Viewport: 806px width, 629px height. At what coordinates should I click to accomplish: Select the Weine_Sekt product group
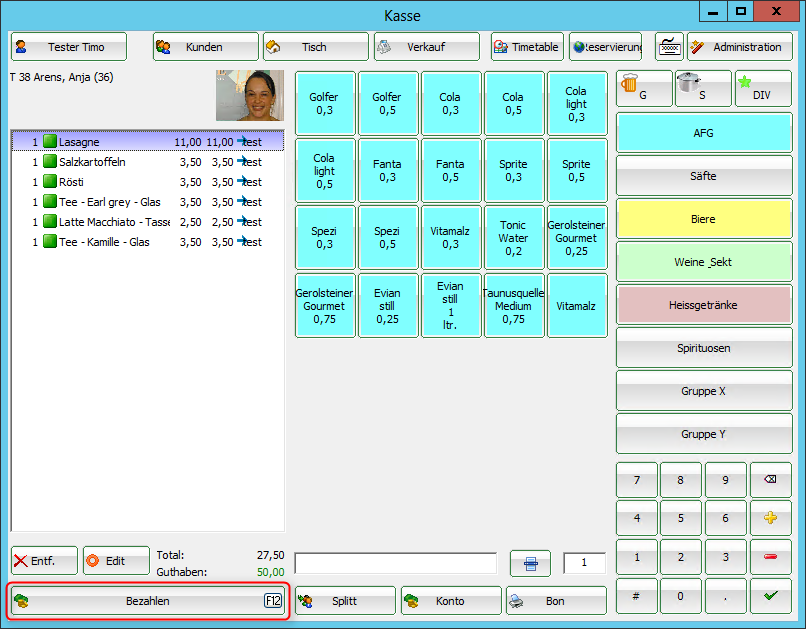pos(703,262)
